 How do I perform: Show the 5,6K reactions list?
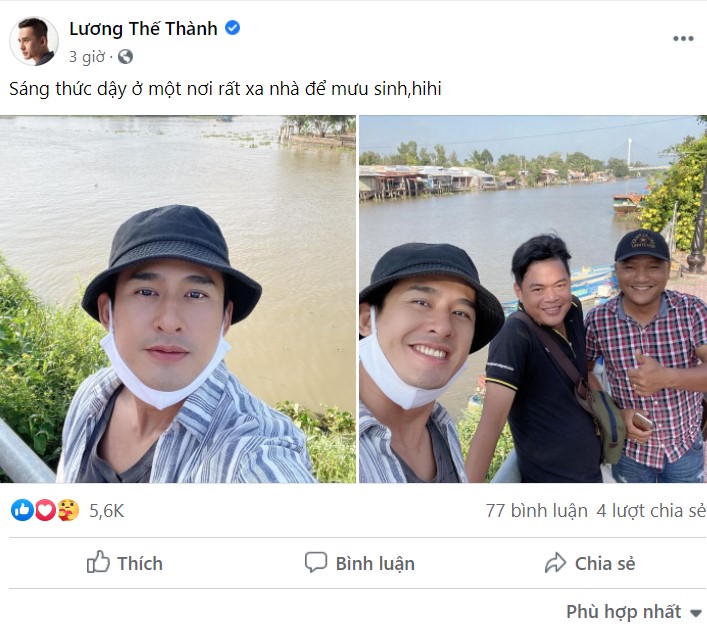coord(106,510)
